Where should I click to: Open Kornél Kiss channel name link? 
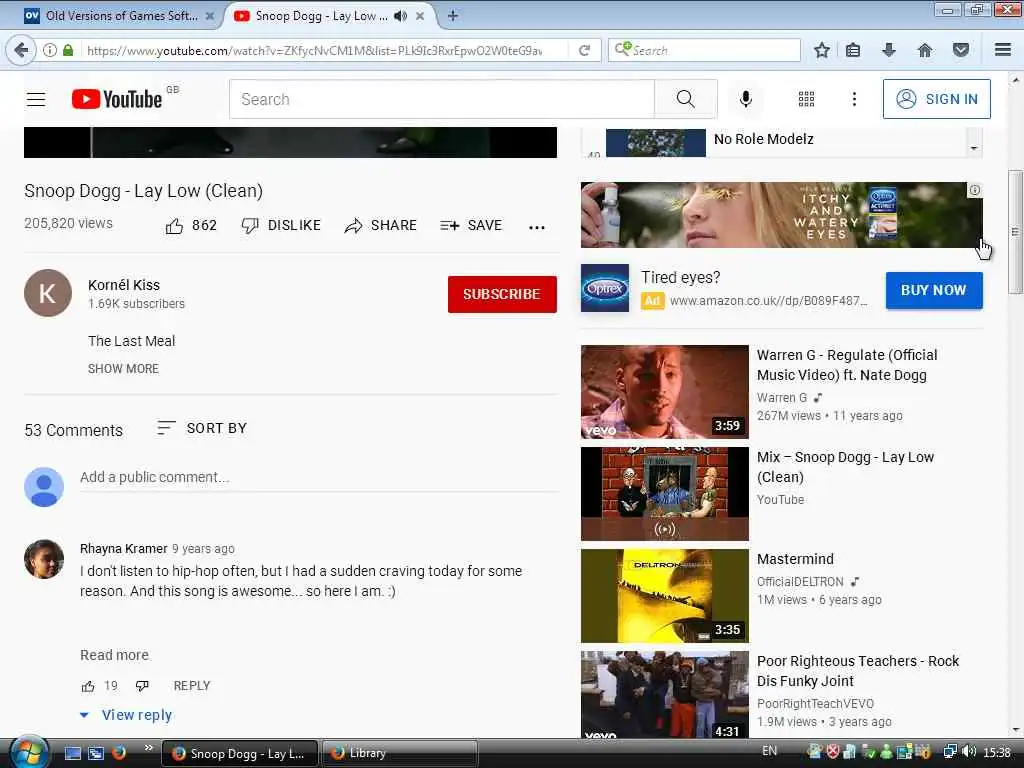[x=124, y=285]
